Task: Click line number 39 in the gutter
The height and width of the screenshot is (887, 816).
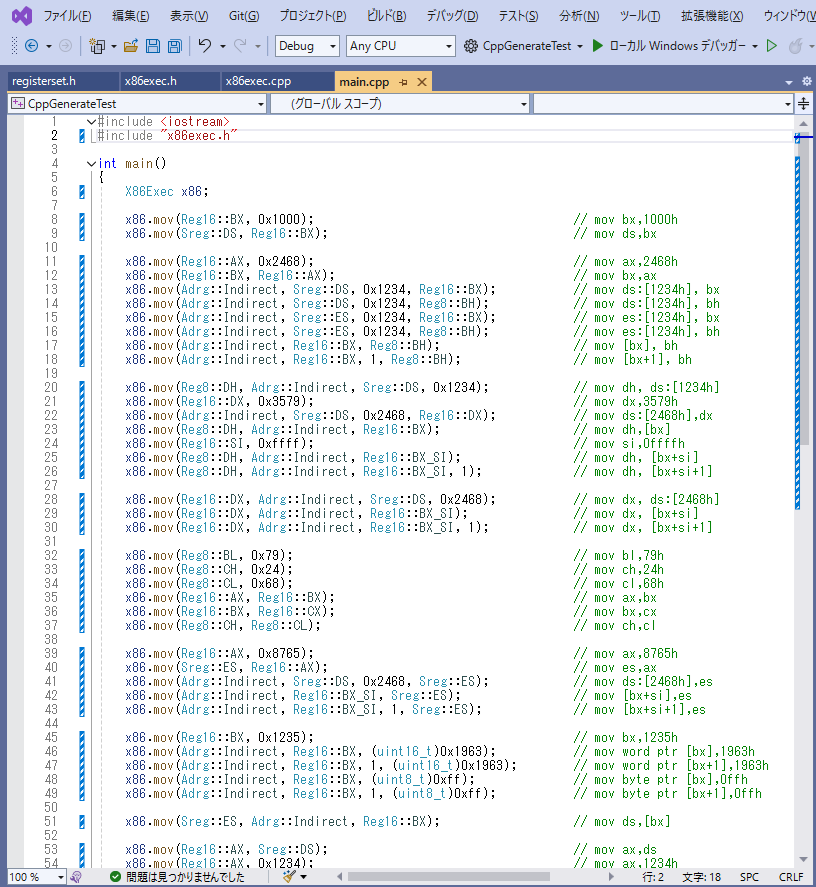Action: pos(51,653)
